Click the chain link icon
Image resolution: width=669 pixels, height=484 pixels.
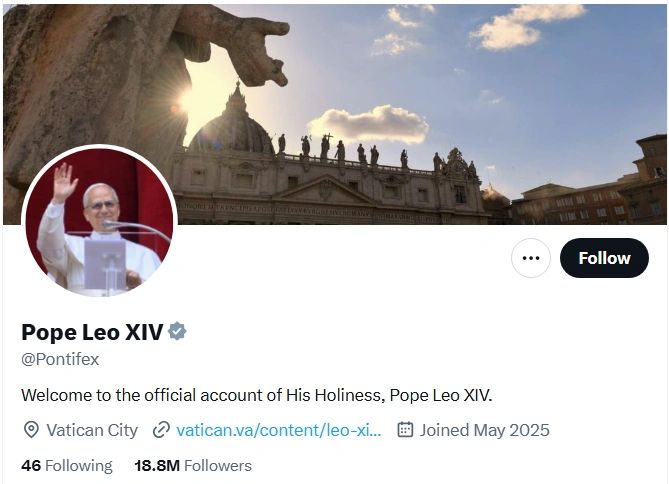click(161, 430)
